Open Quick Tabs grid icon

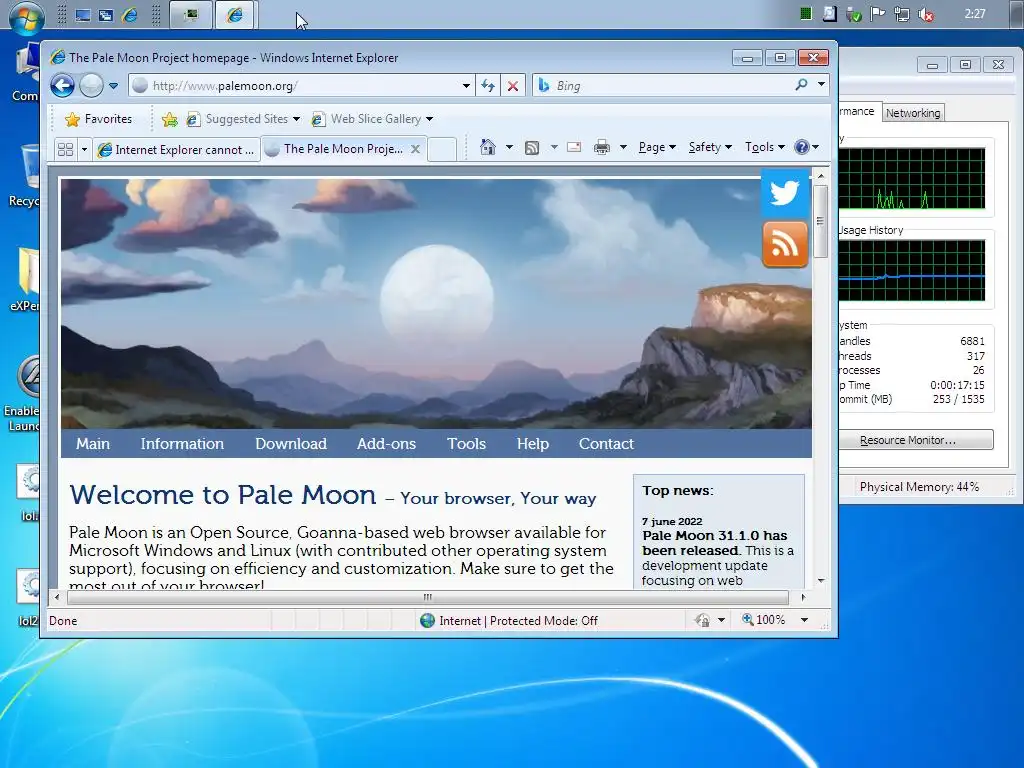[65, 150]
